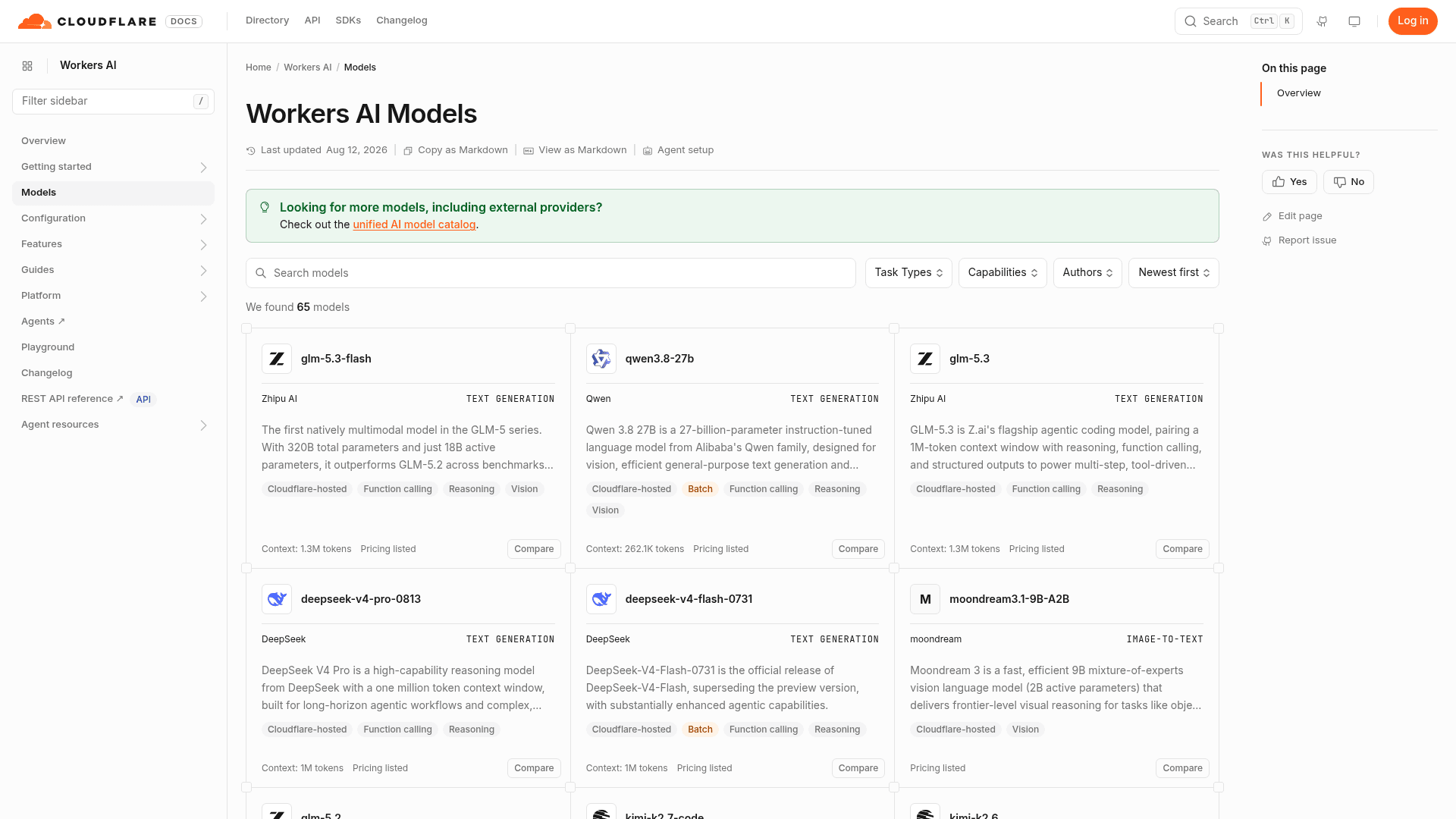Select Models in the sidebar
Viewport: 1456px width, 819px height.
[113, 193]
